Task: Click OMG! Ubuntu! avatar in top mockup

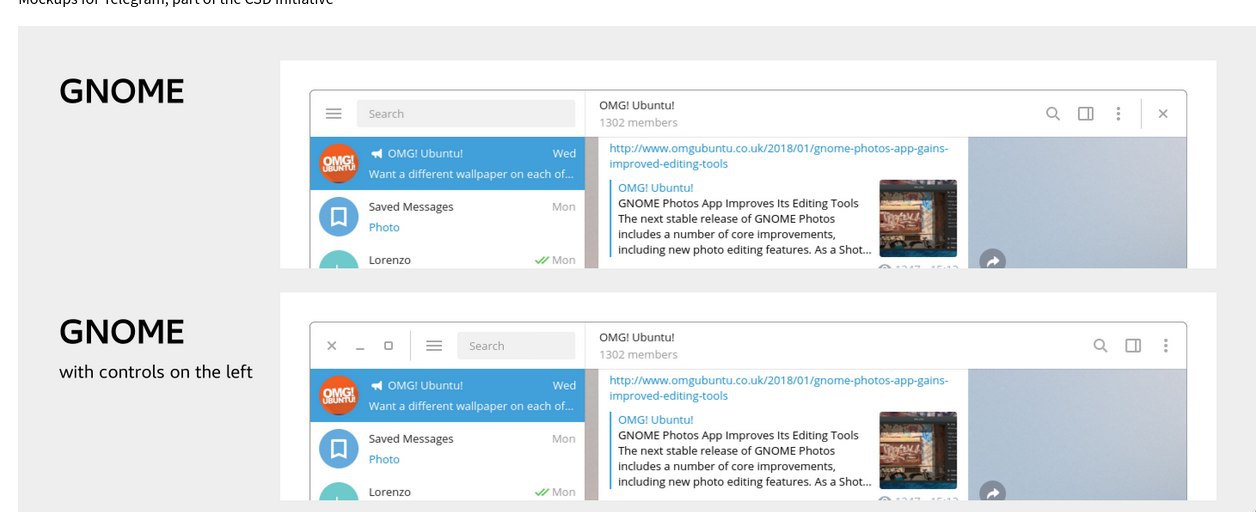Action: 339,163
